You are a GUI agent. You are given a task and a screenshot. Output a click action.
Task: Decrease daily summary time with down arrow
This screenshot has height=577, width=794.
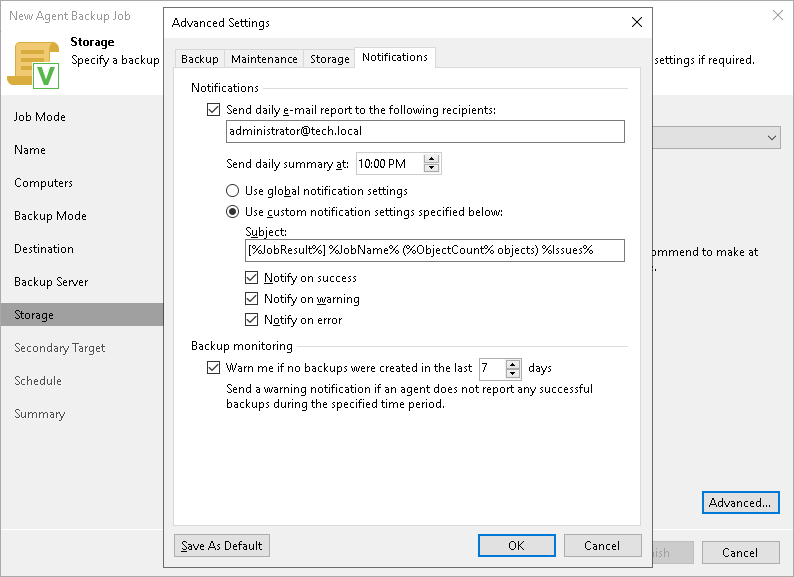431,168
